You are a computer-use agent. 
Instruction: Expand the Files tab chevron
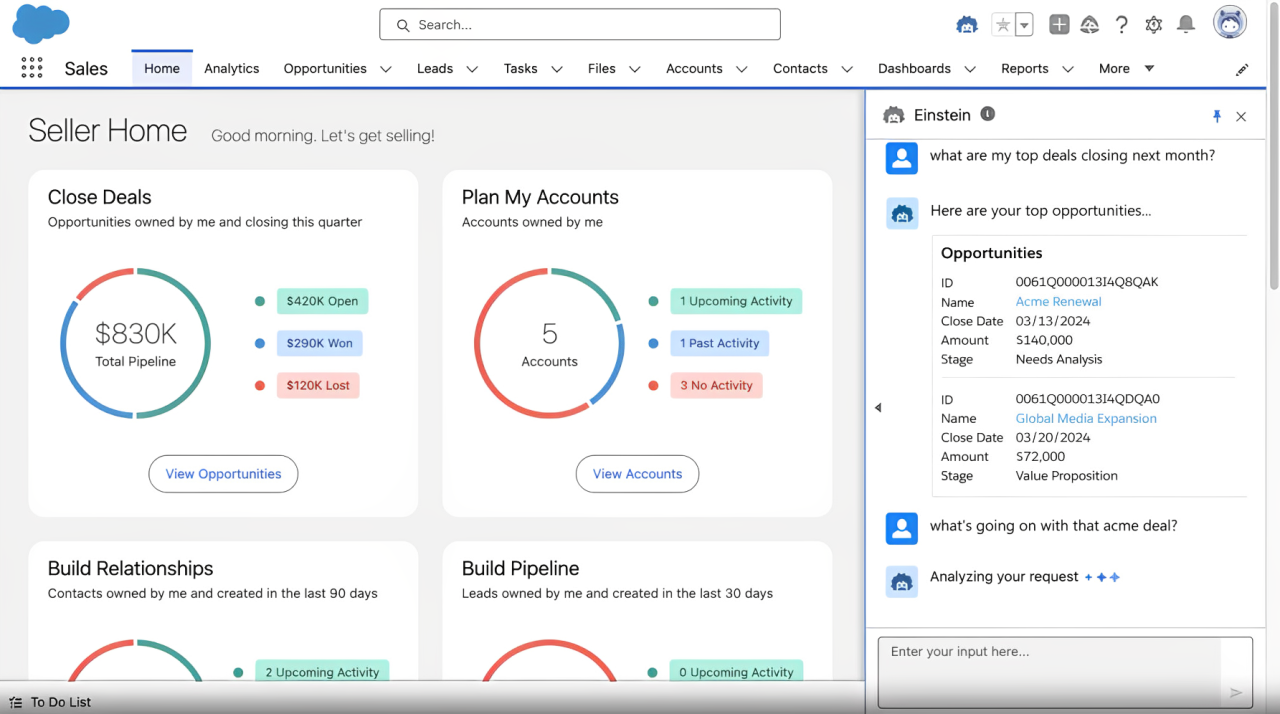635,69
